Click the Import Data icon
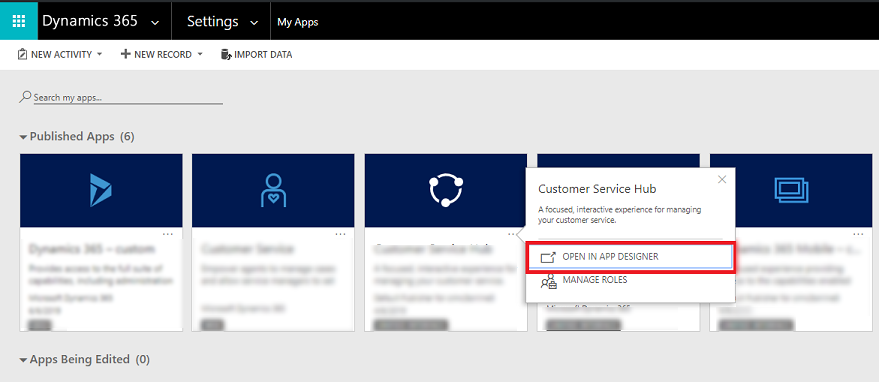The height and width of the screenshot is (382, 879). (226, 54)
